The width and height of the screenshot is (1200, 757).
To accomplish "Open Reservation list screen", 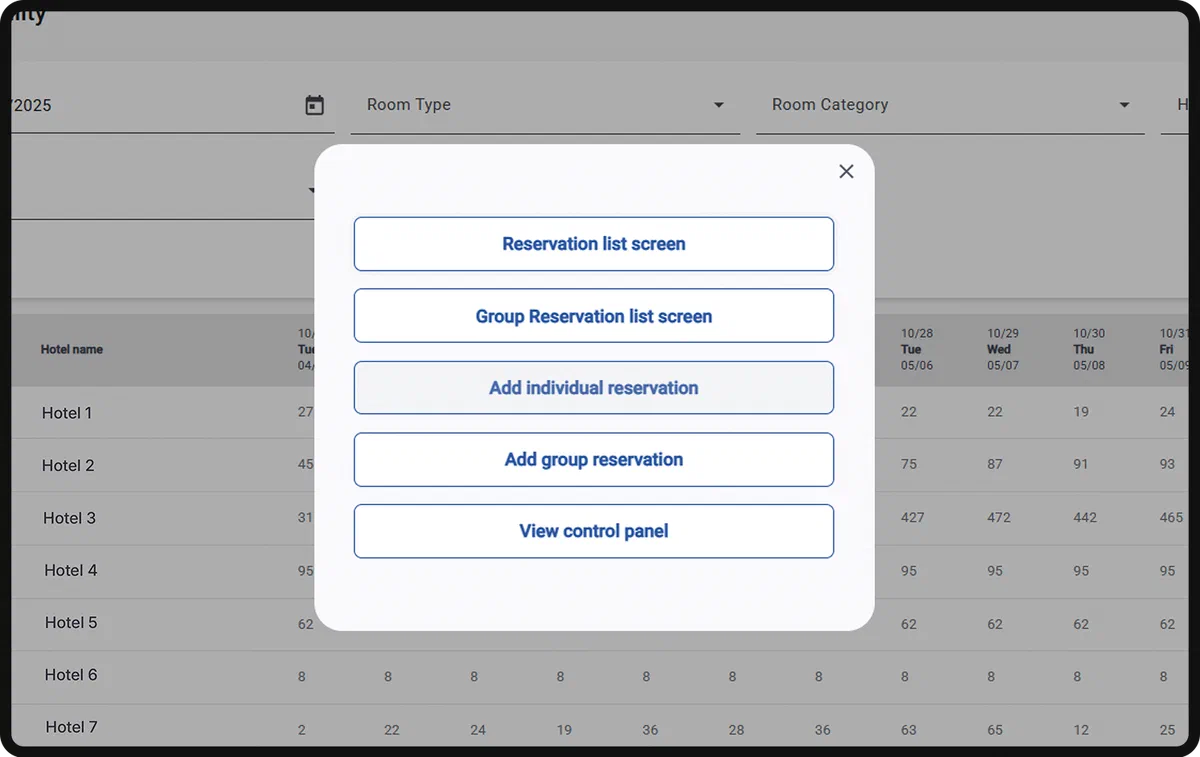I will coord(594,244).
